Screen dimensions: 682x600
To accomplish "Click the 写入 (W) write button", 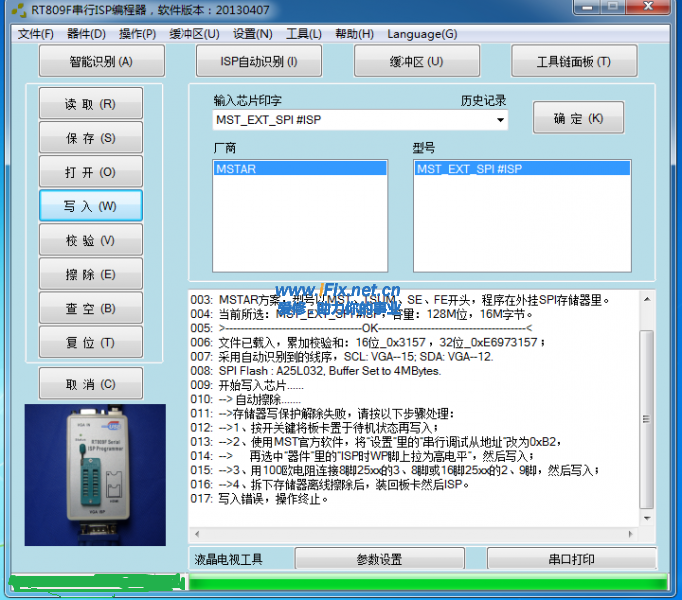I will 90,206.
